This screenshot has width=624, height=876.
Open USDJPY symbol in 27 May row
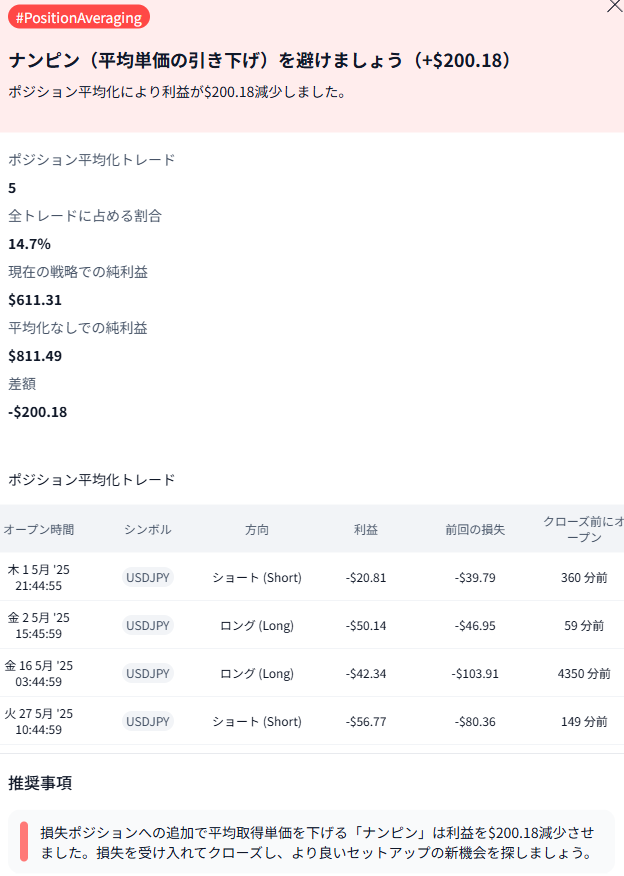[148, 721]
